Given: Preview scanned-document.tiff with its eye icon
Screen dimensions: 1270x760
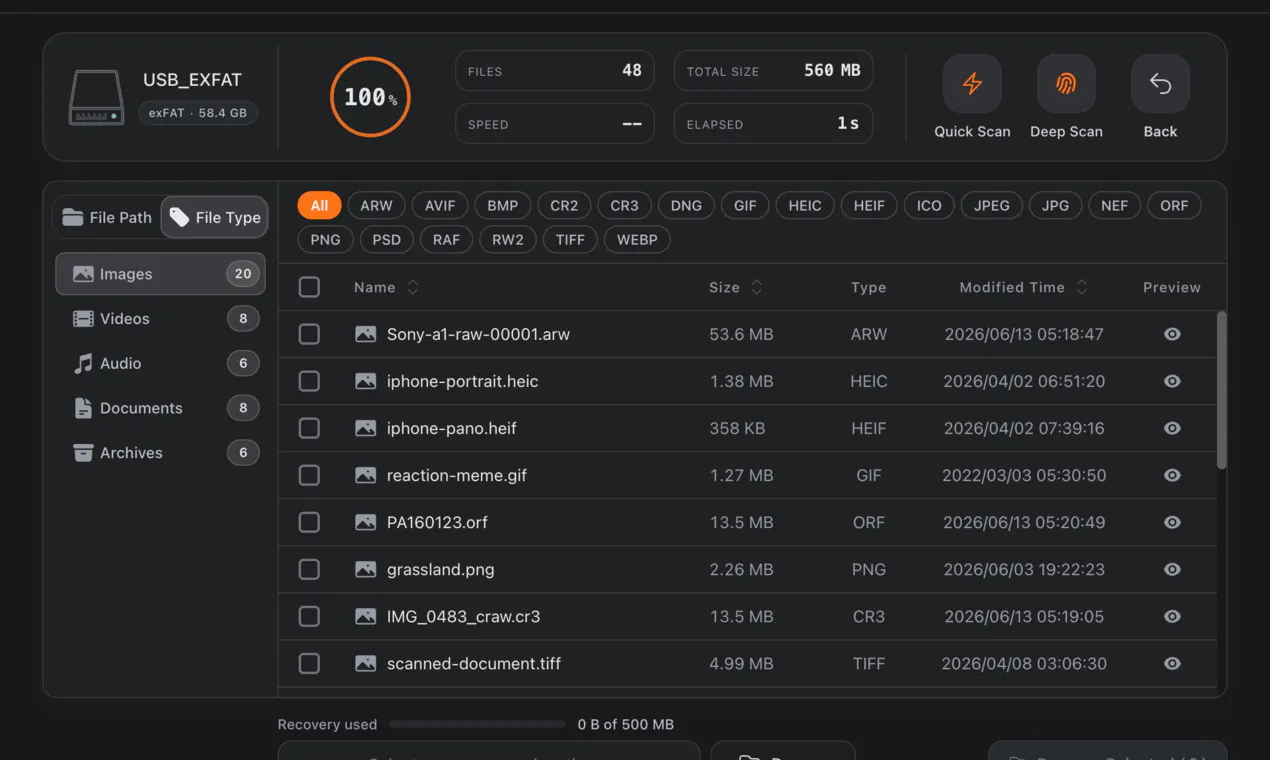Looking at the screenshot, I should [x=1172, y=663].
